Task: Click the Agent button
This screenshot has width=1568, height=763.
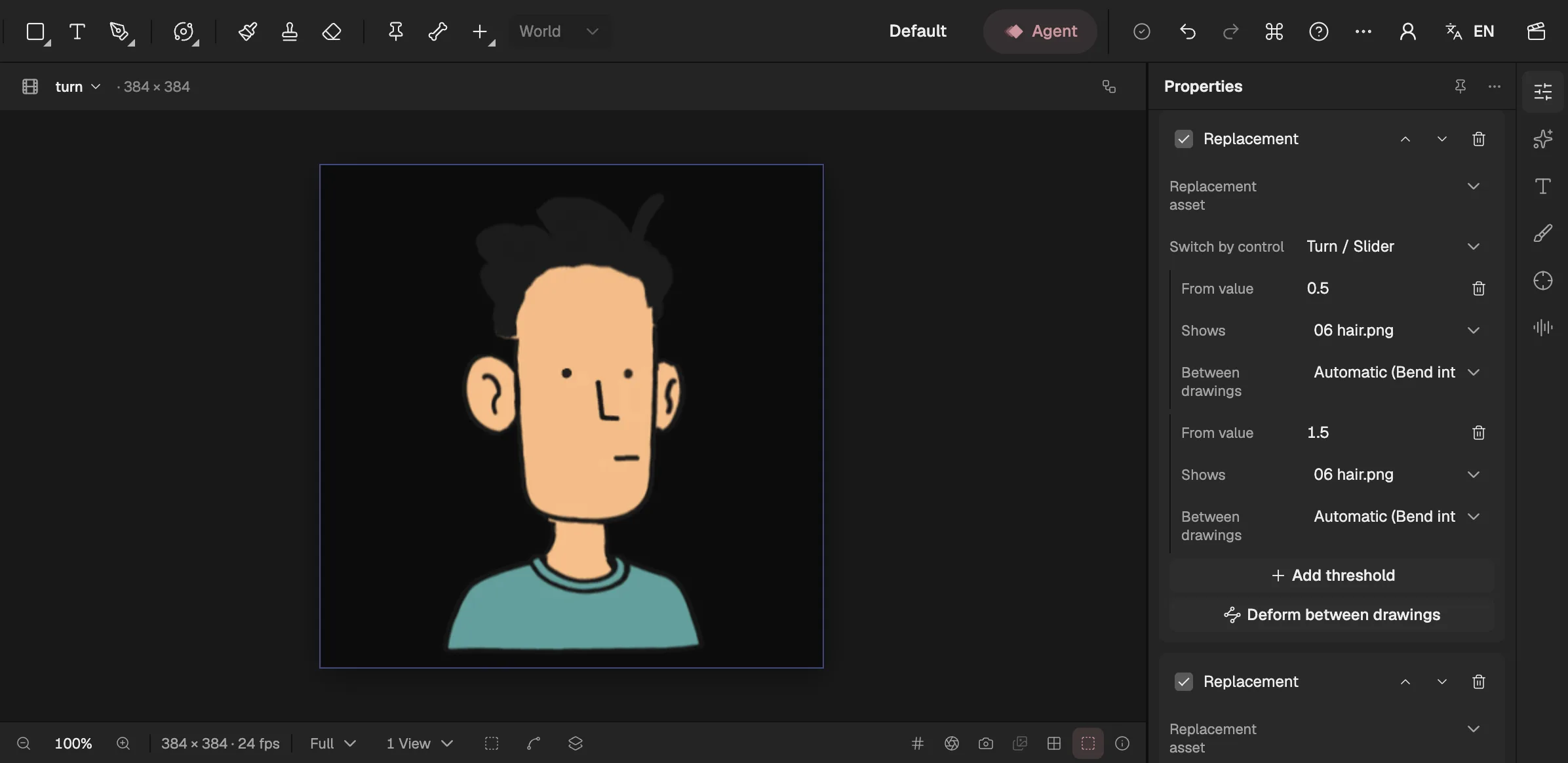Action: tap(1040, 31)
